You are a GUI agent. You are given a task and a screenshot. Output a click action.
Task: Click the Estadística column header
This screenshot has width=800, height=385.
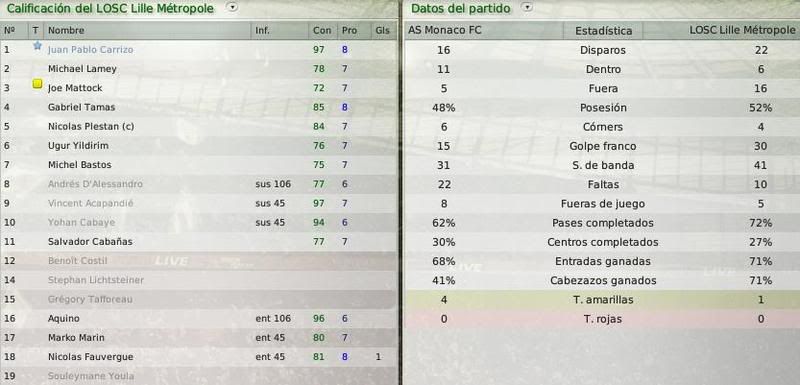(603, 31)
